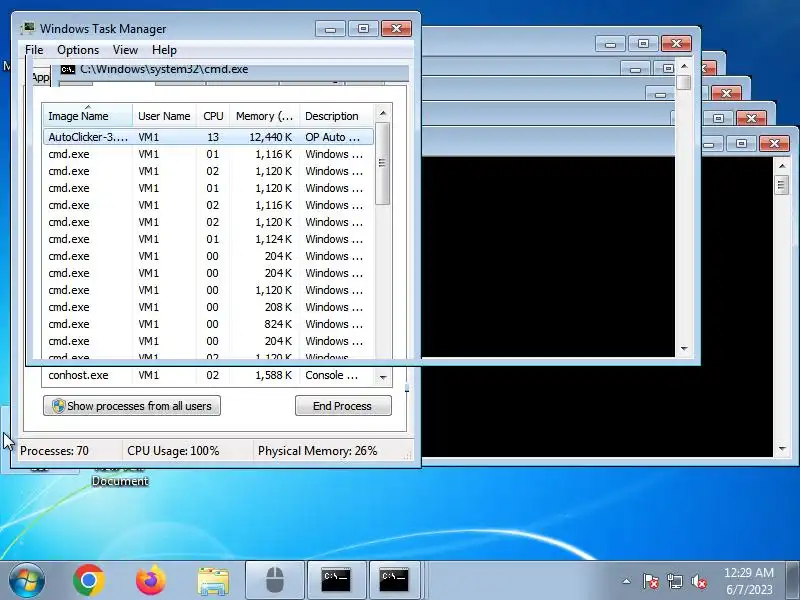Sort processes by User Name column

pos(164,116)
